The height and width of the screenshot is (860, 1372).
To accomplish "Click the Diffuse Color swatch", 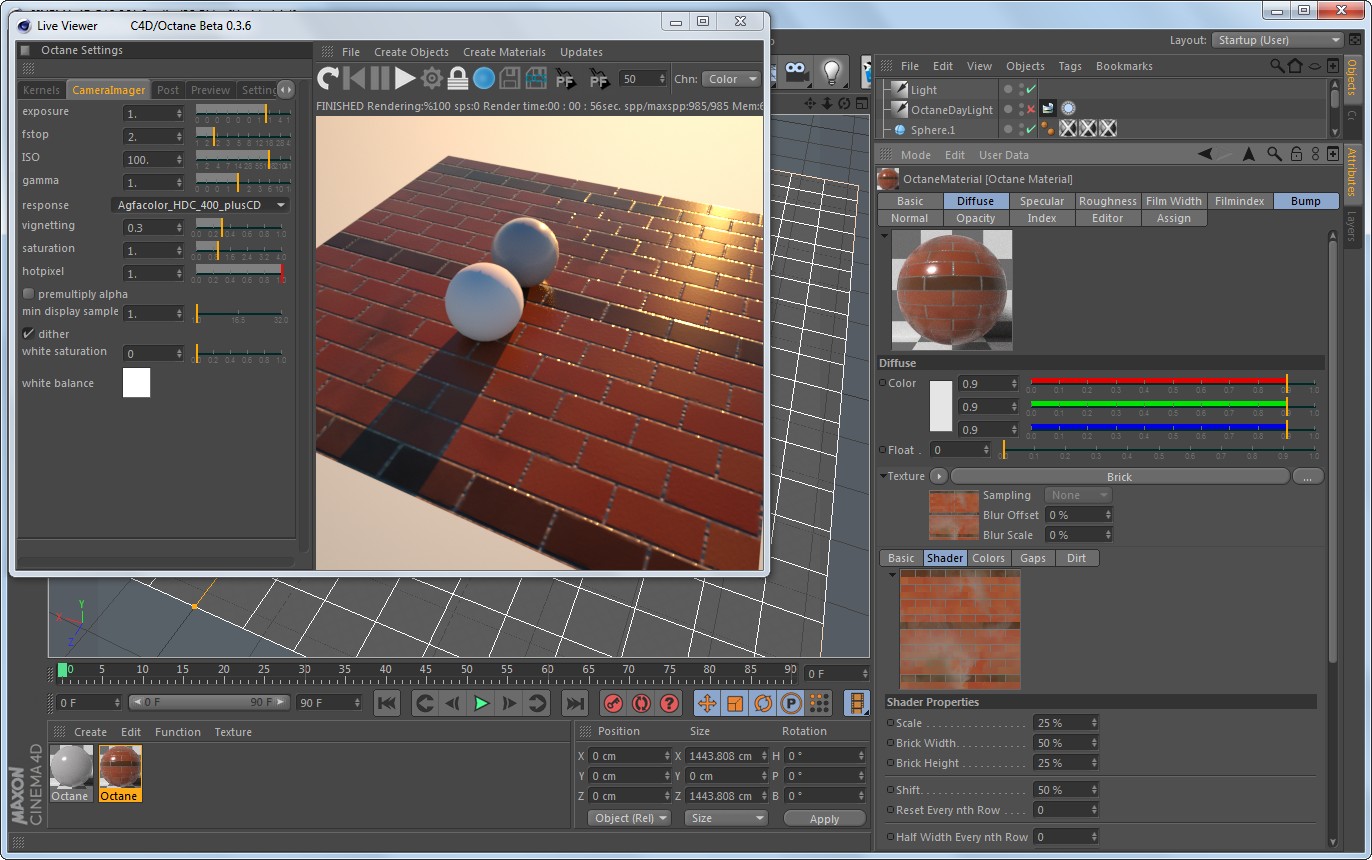I will click(x=941, y=406).
